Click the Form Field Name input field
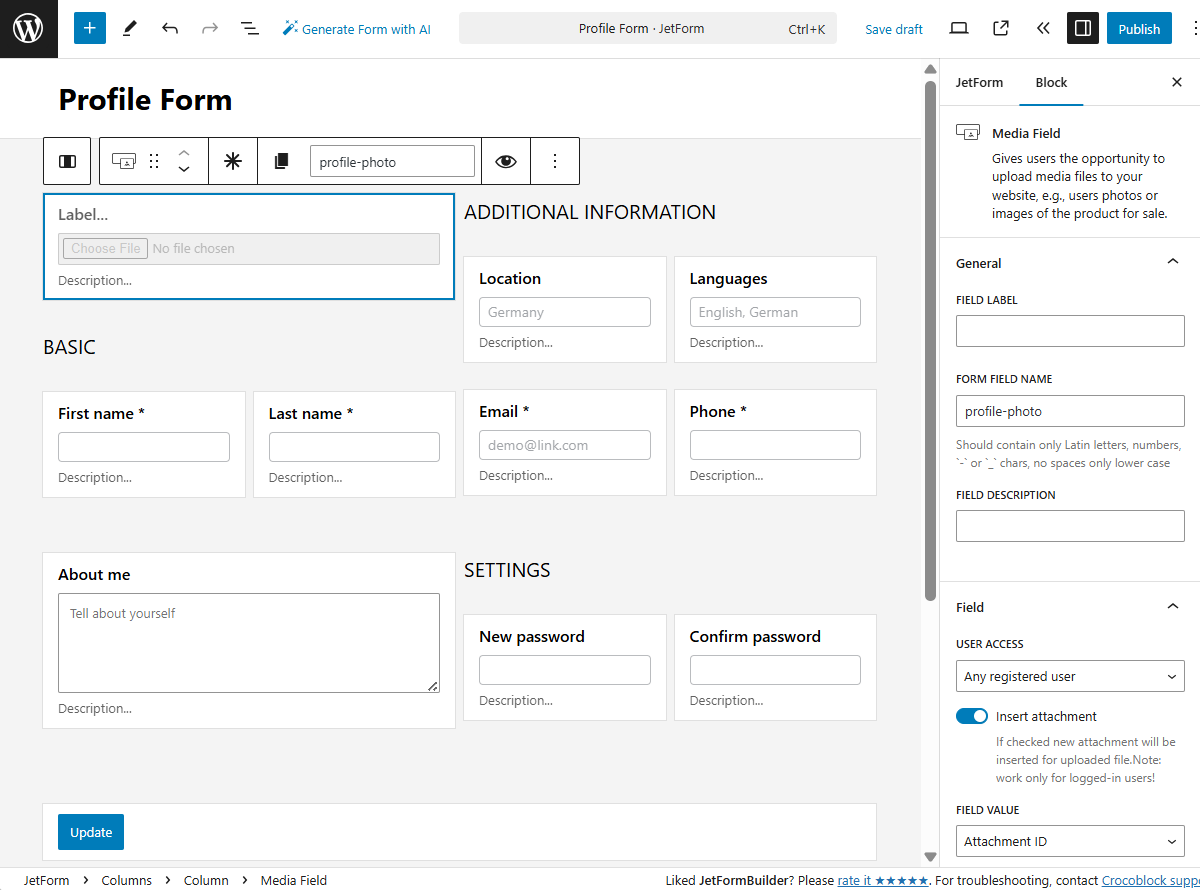 (1070, 410)
